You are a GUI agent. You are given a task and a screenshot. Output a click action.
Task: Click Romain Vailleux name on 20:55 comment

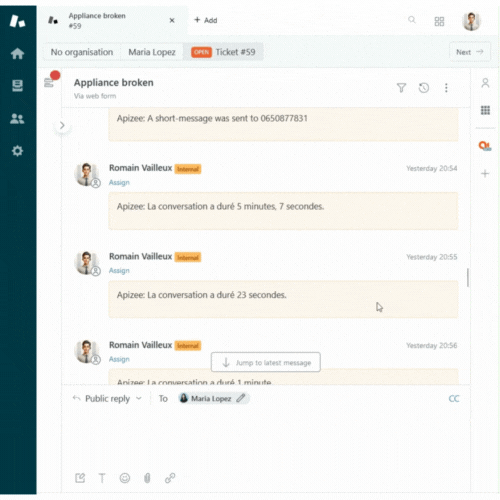click(x=140, y=256)
